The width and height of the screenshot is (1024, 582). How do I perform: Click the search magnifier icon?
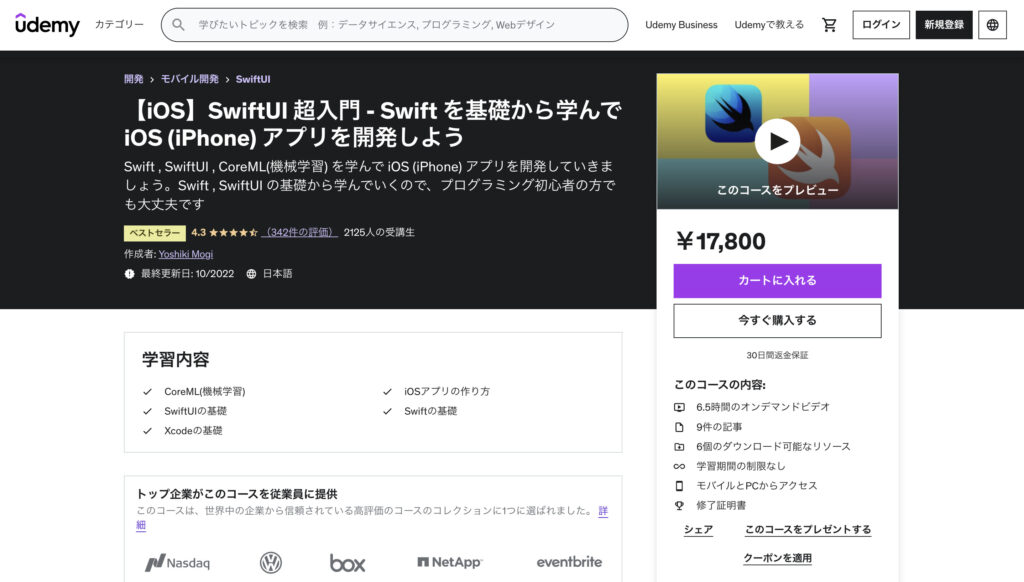pos(178,25)
